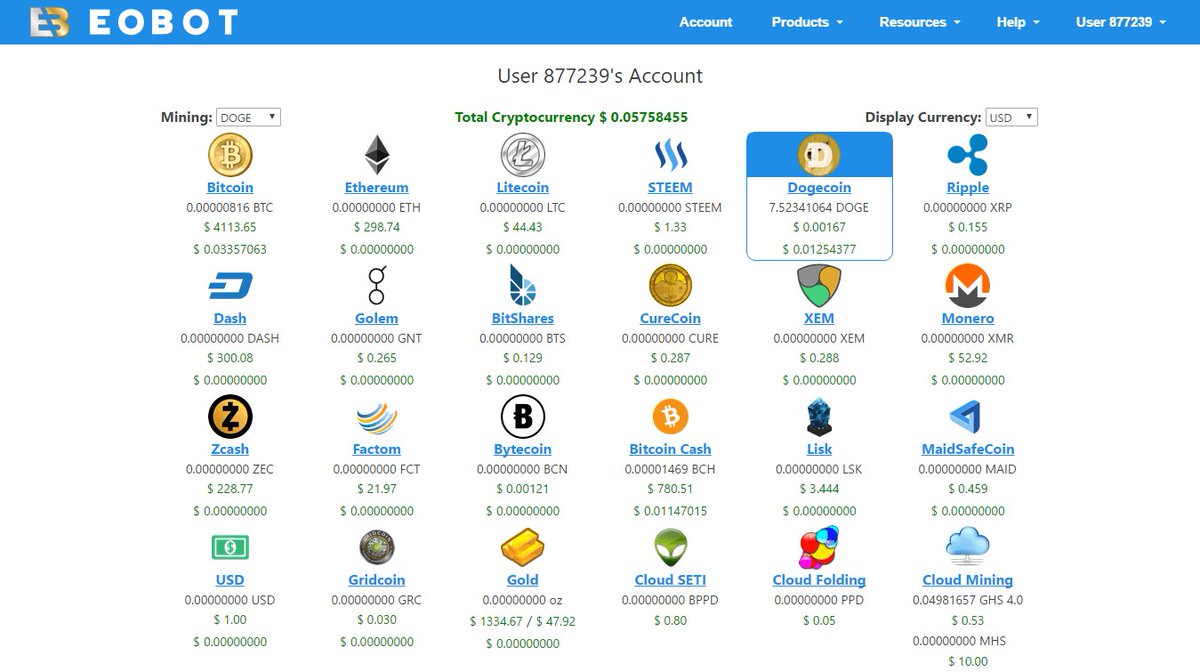Select the Cloud SETI alien icon
The width and height of the screenshot is (1200, 672).
pyautogui.click(x=670, y=547)
